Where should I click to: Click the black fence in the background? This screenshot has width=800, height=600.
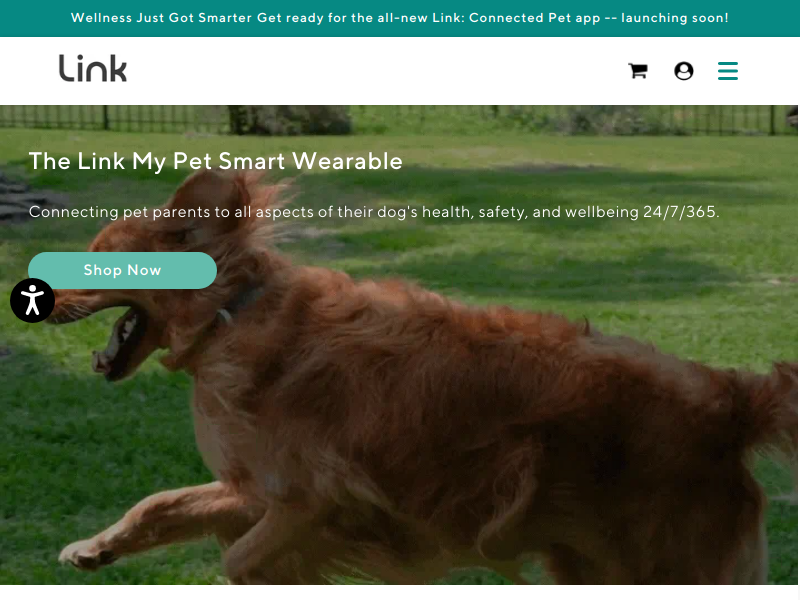click(x=398, y=120)
